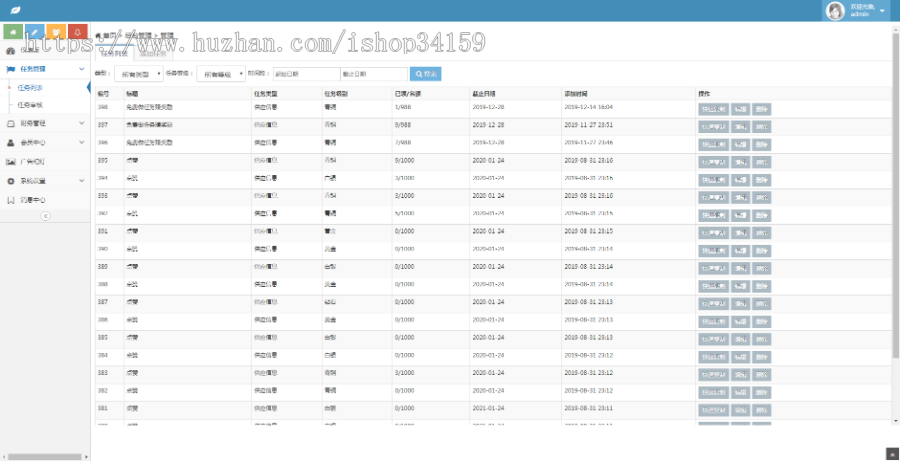Screen dimensions: 900x461
Task: Click the blue pencil shortcut icon
Action: (x=34, y=31)
